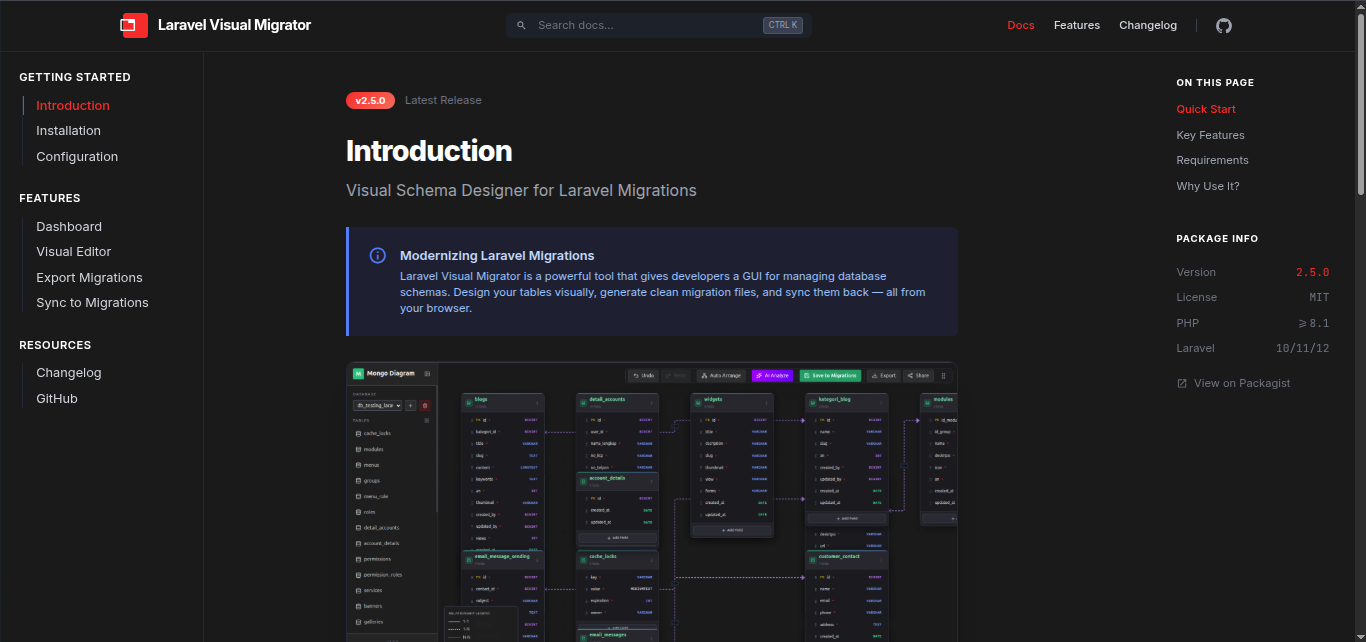Click the MIT license value
This screenshot has width=1366, height=642.
tap(1319, 298)
